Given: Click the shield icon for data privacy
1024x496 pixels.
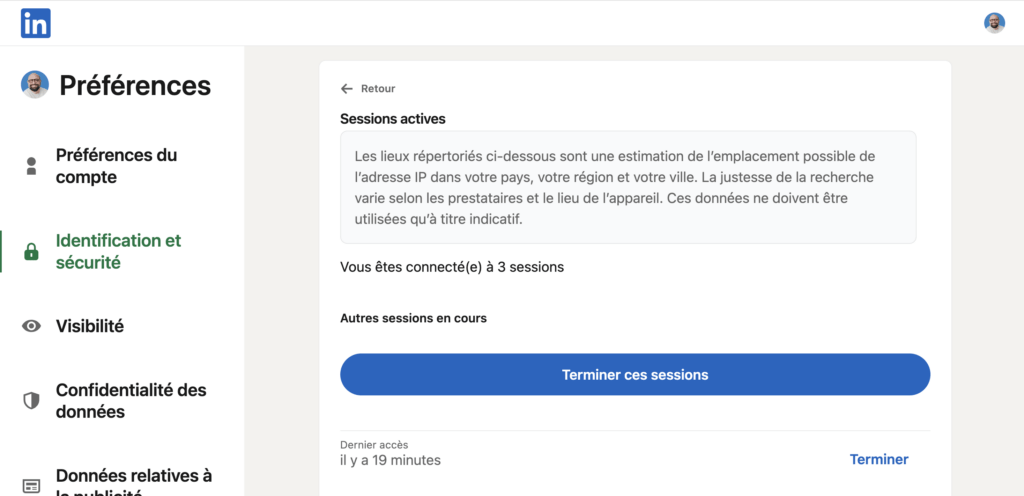Looking at the screenshot, I should point(32,400).
